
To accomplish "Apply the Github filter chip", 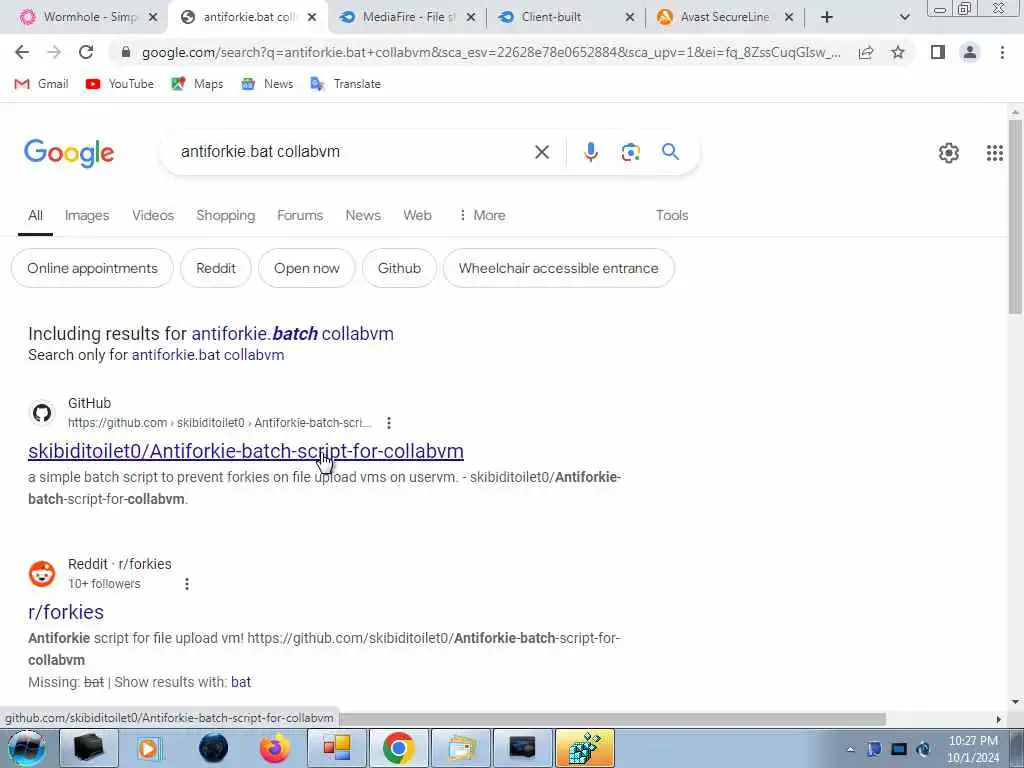I will point(399,268).
